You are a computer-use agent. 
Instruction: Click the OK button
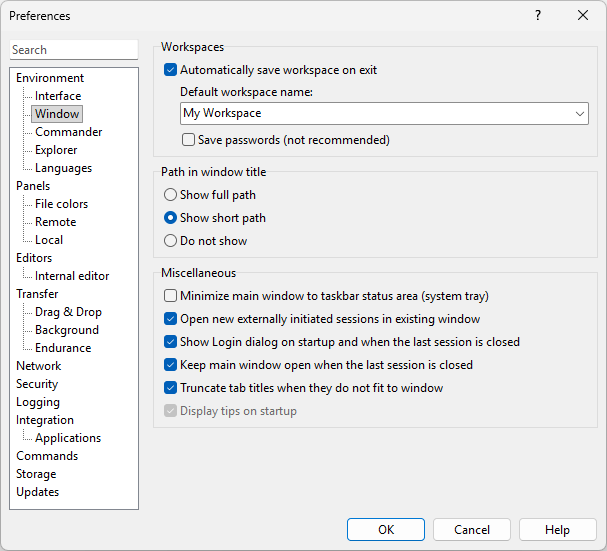[386, 530]
